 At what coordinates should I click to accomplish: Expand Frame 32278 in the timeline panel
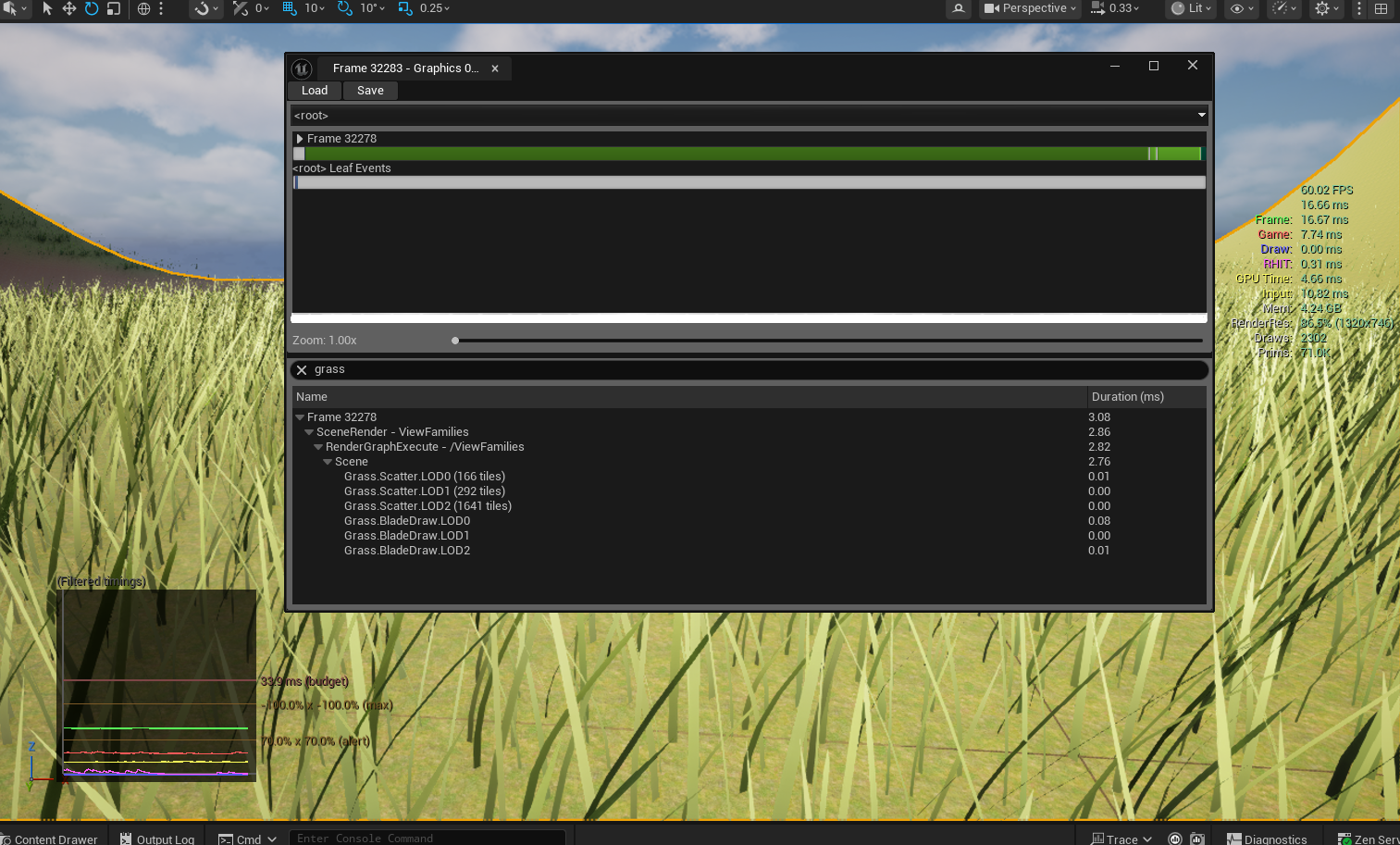tap(300, 139)
